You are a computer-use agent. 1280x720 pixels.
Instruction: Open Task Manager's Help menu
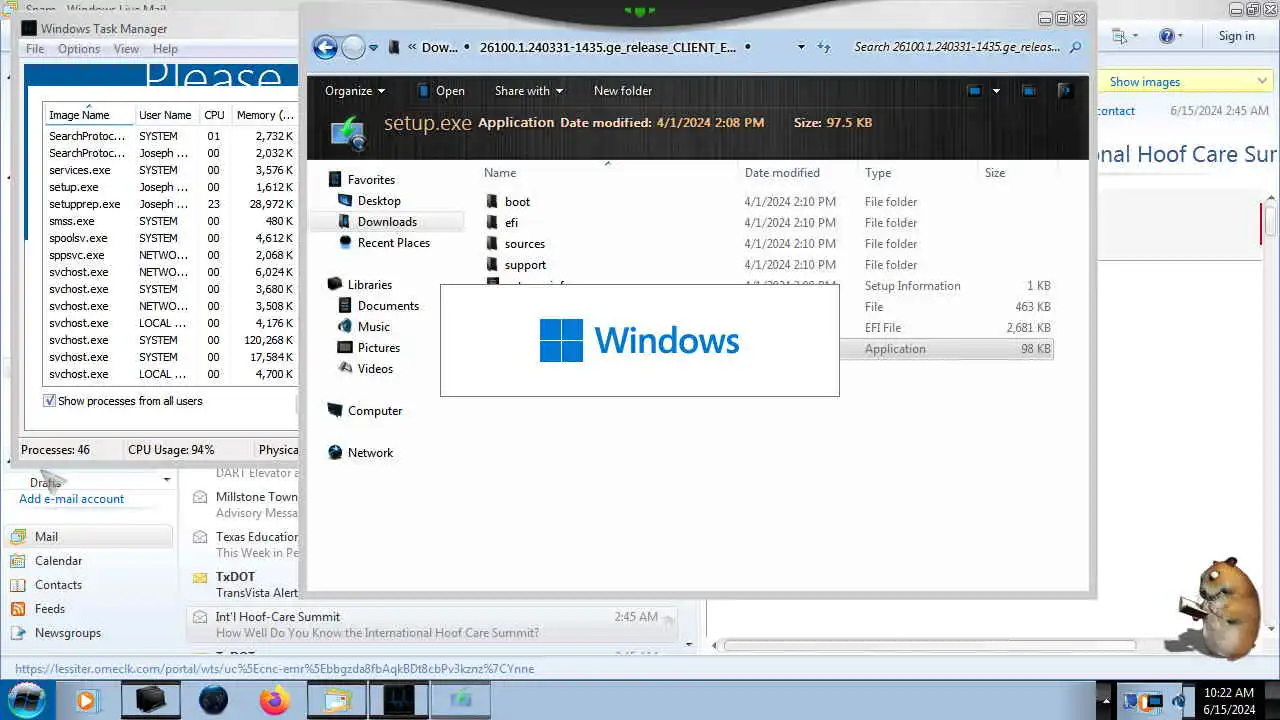point(165,49)
